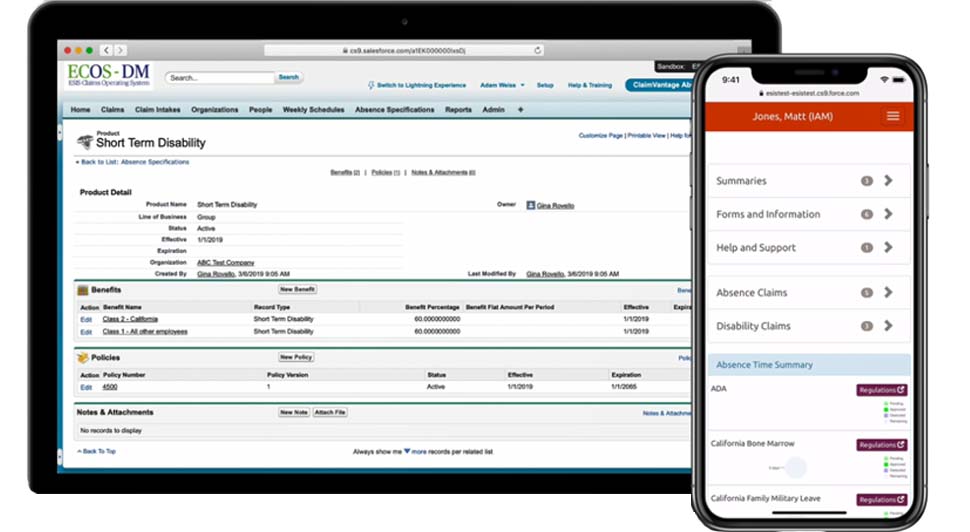970x532 pixels.
Task: Open the hamburger menu on the phone
Action: [x=893, y=116]
